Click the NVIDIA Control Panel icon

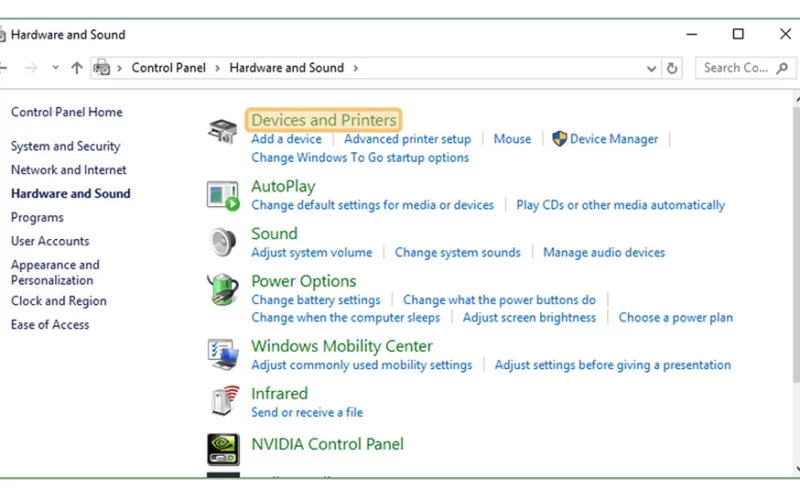coord(223,449)
